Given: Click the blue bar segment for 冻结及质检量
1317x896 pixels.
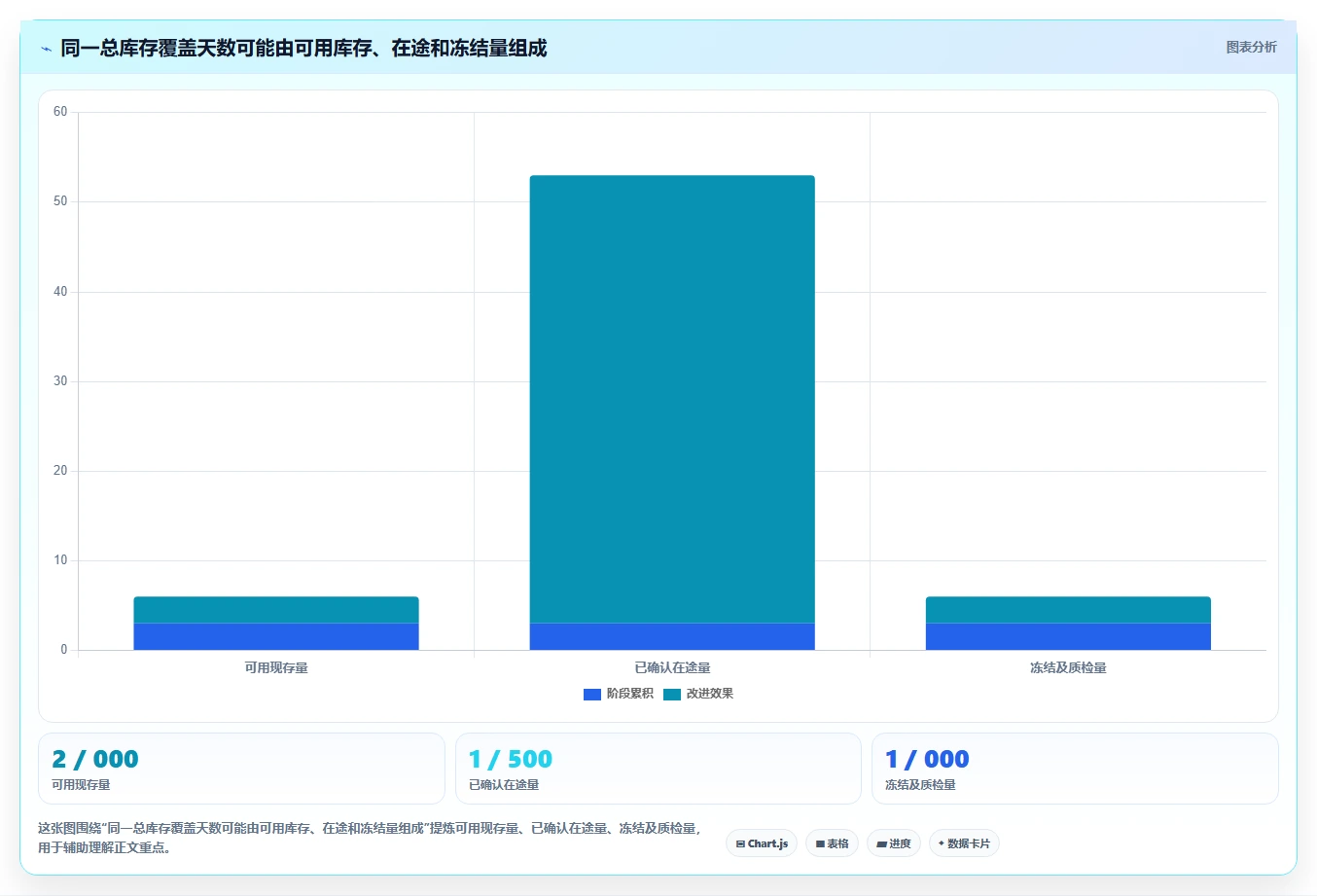Looking at the screenshot, I should coord(1068,636).
